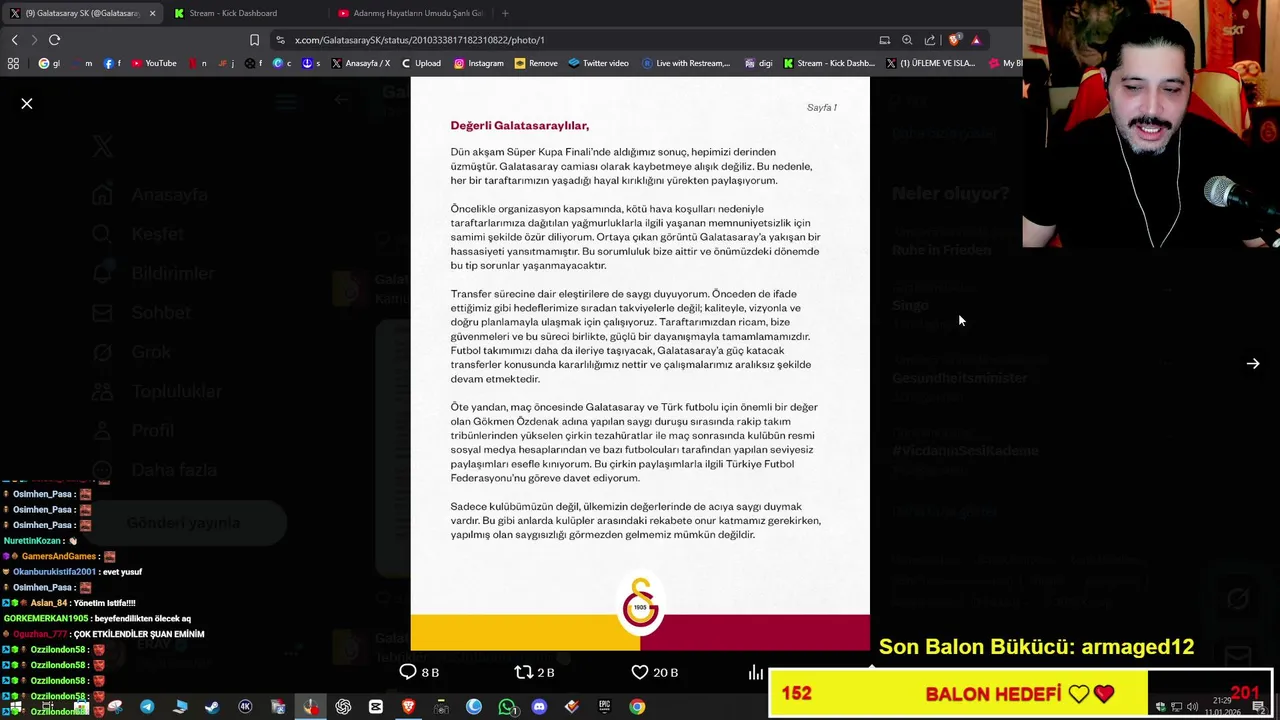Image resolution: width=1280 pixels, height=720 pixels.
Task: Open the Instagram bookmark
Action: 479,63
